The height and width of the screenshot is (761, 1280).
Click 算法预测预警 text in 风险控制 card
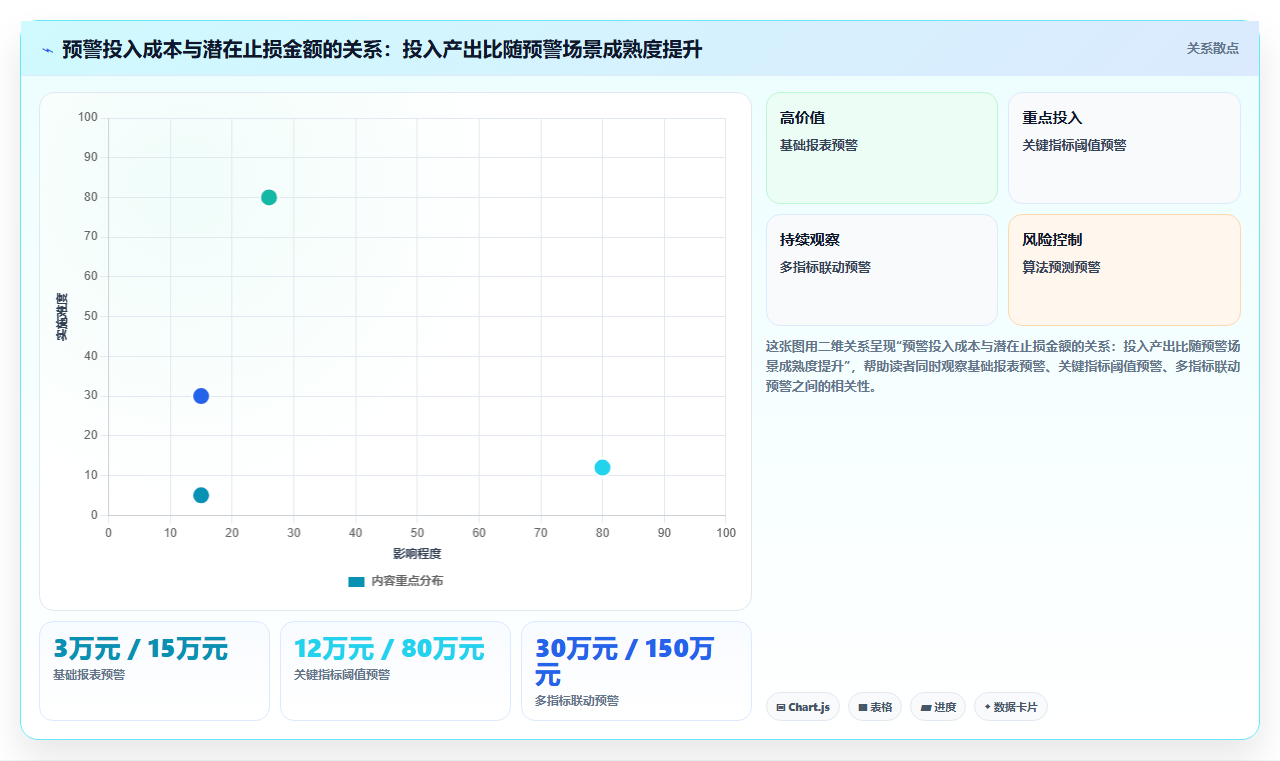pyautogui.click(x=1061, y=267)
